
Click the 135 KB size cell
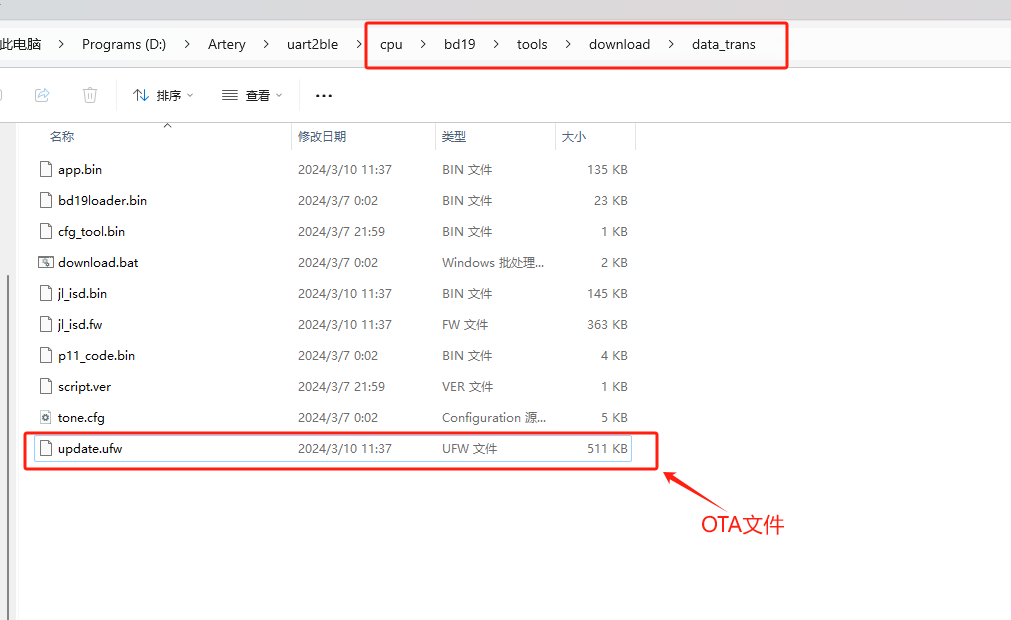(x=607, y=170)
